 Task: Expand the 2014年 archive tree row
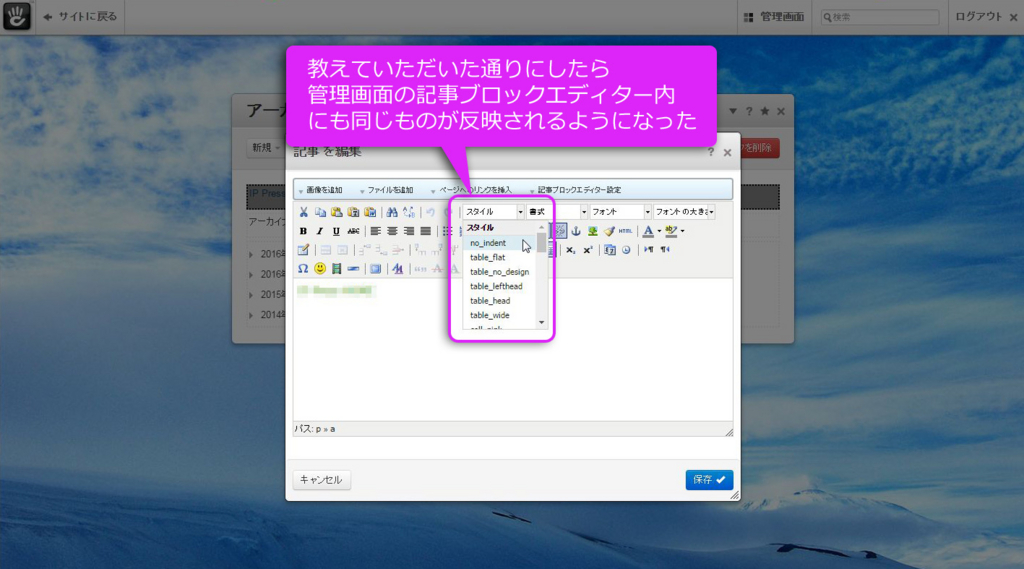(251, 316)
